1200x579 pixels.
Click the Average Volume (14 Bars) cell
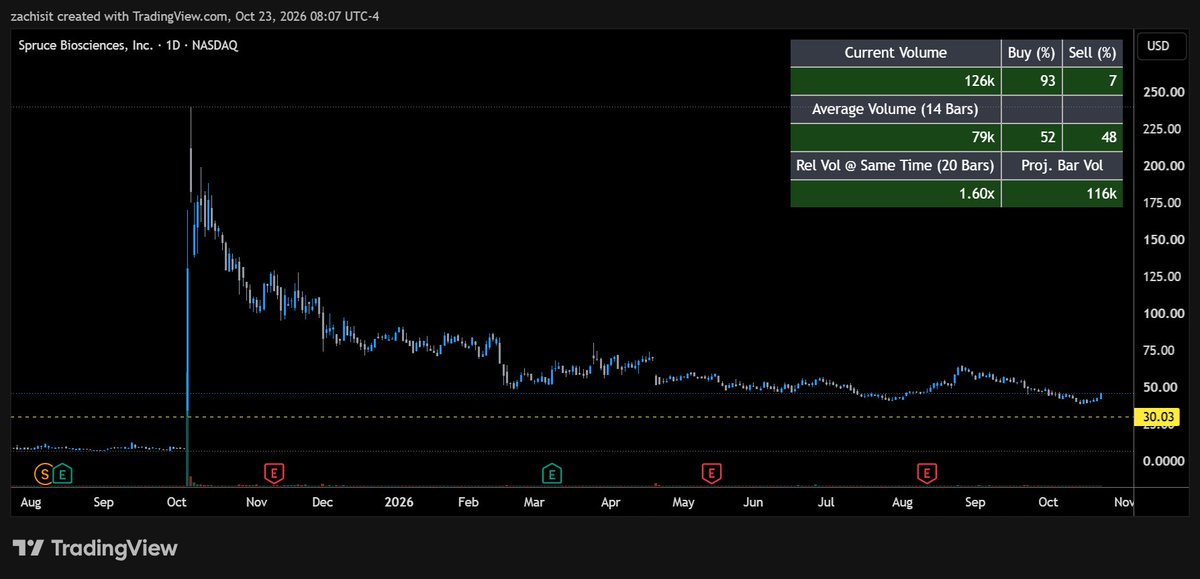tap(896, 109)
